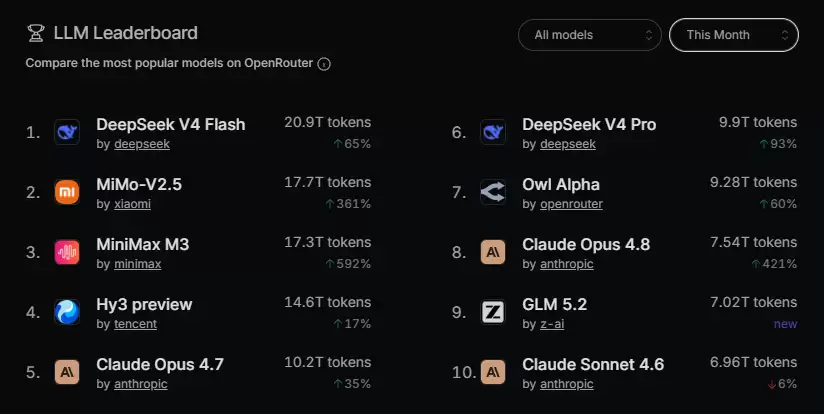Click the Hy3 preview blue swirl icon
Screen dimensions: 824x414
[x=67, y=312]
